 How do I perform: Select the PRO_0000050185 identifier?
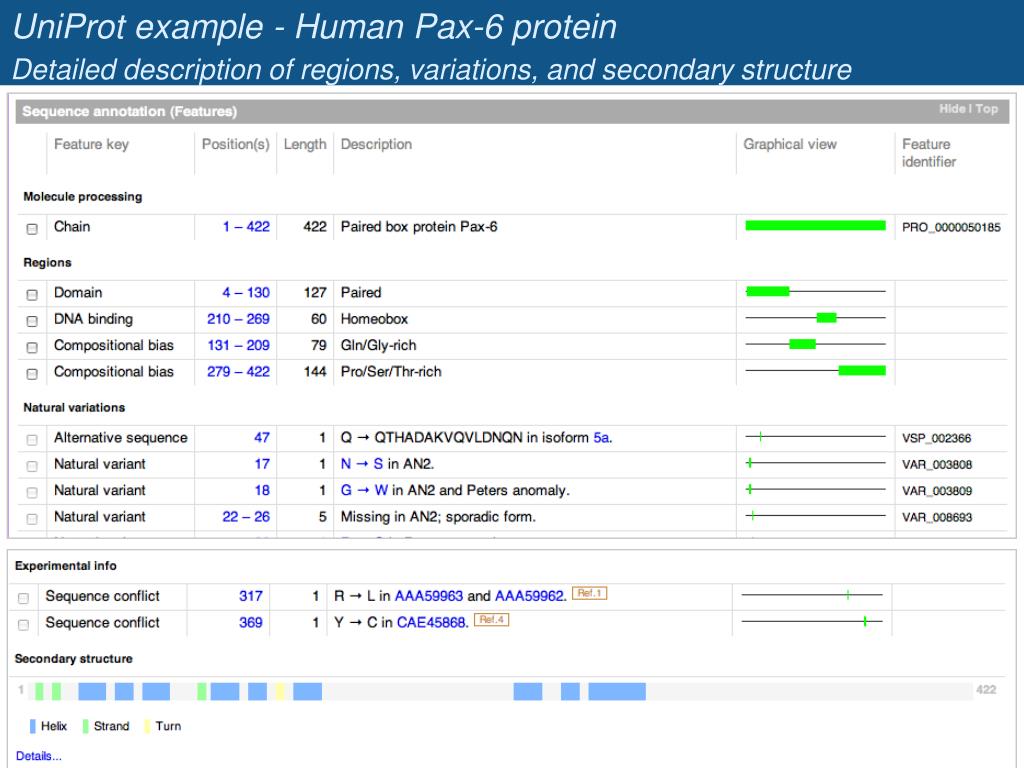coord(951,227)
